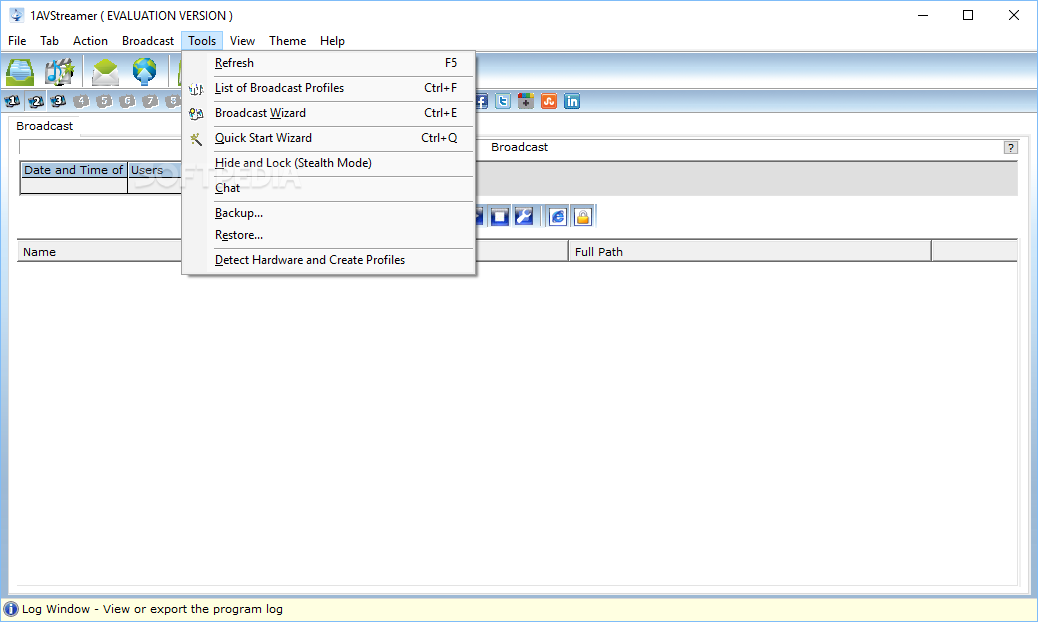Click the open envelope mail icon
The width and height of the screenshot is (1038, 622).
(105, 71)
